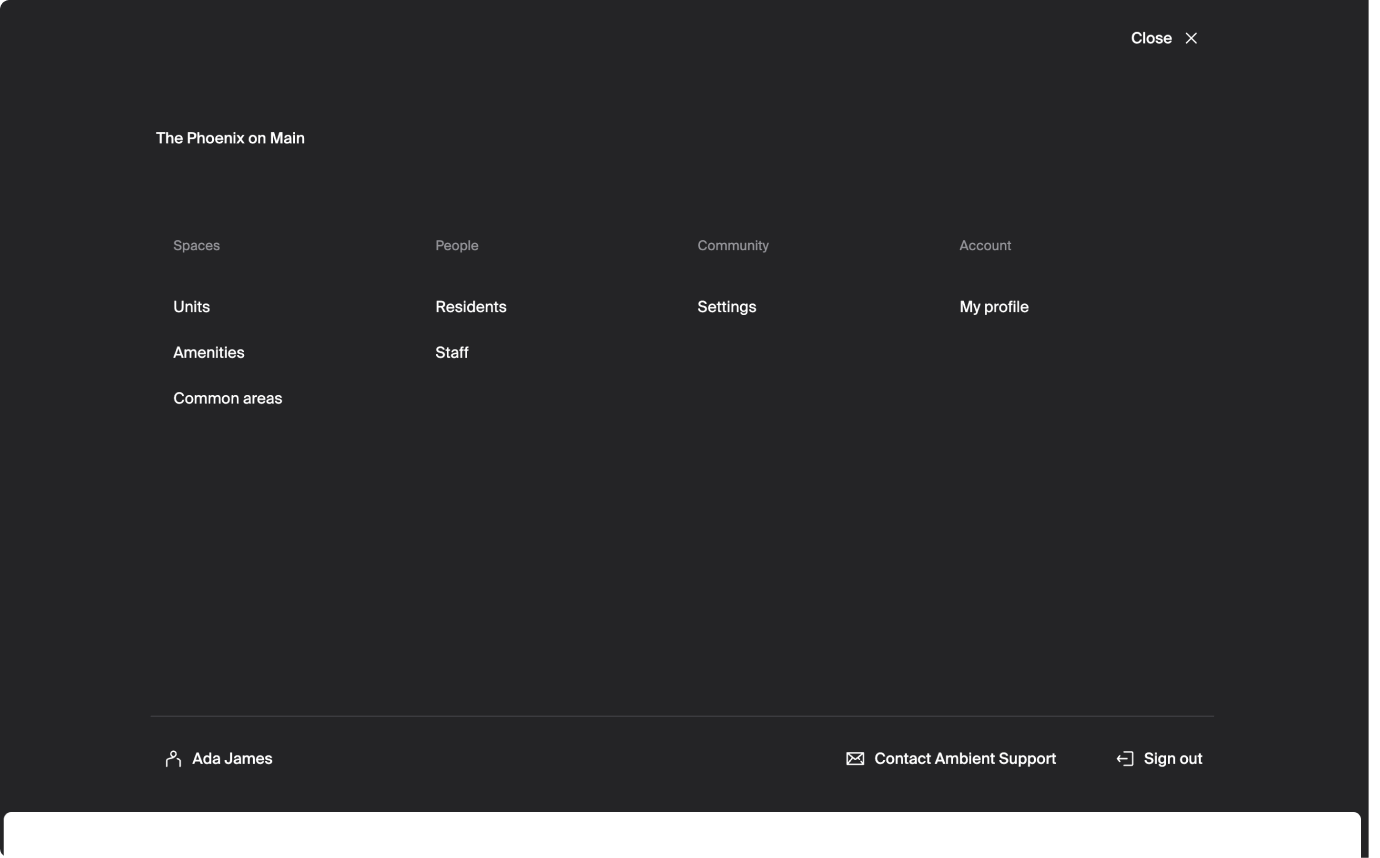Click Contact Ambient Support
Screen dimensions: 1380x858
[x=964, y=758]
